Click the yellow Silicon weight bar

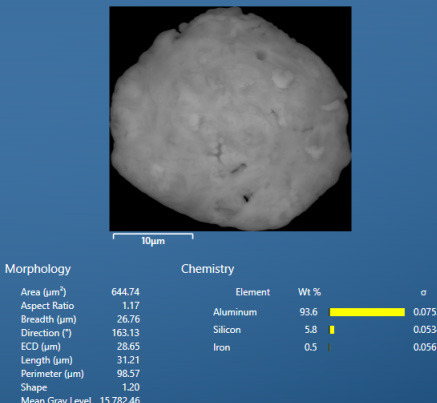[x=332, y=330]
